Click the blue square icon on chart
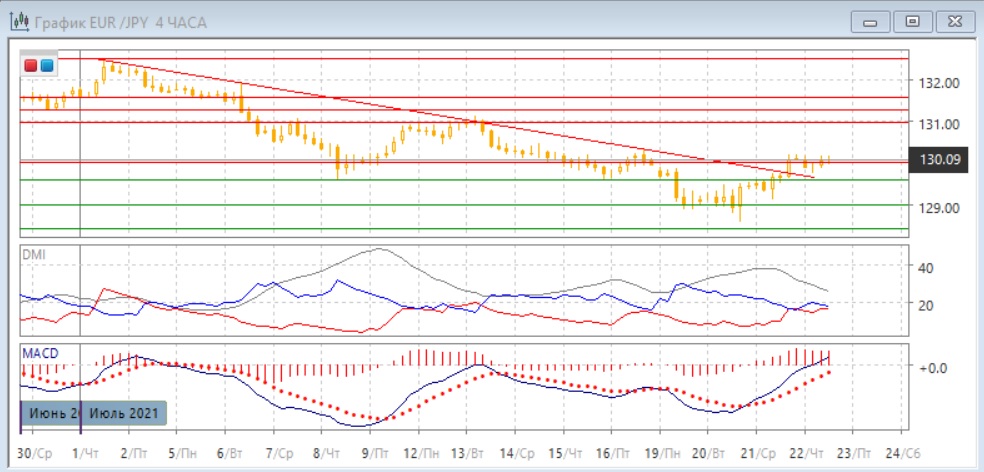 tap(46, 66)
